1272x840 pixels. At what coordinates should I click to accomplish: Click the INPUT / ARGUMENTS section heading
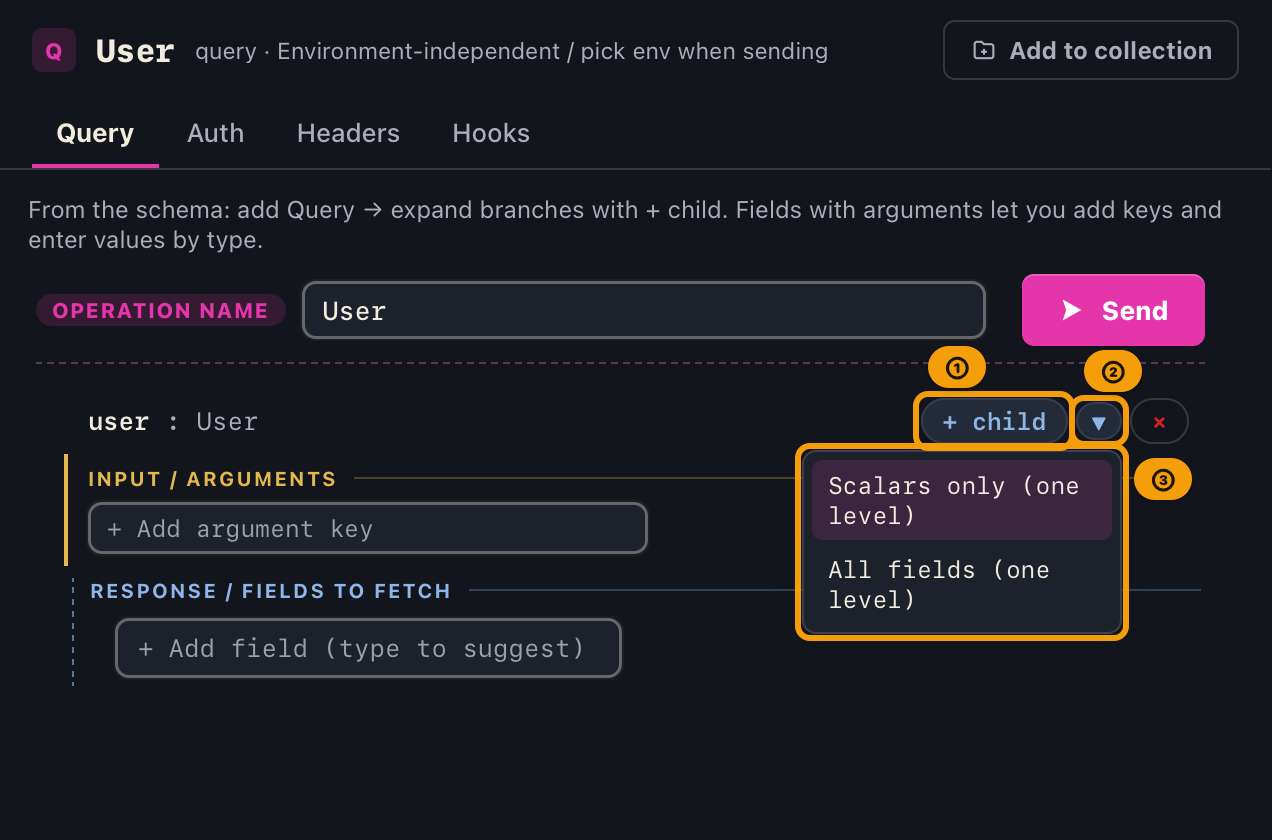point(212,479)
